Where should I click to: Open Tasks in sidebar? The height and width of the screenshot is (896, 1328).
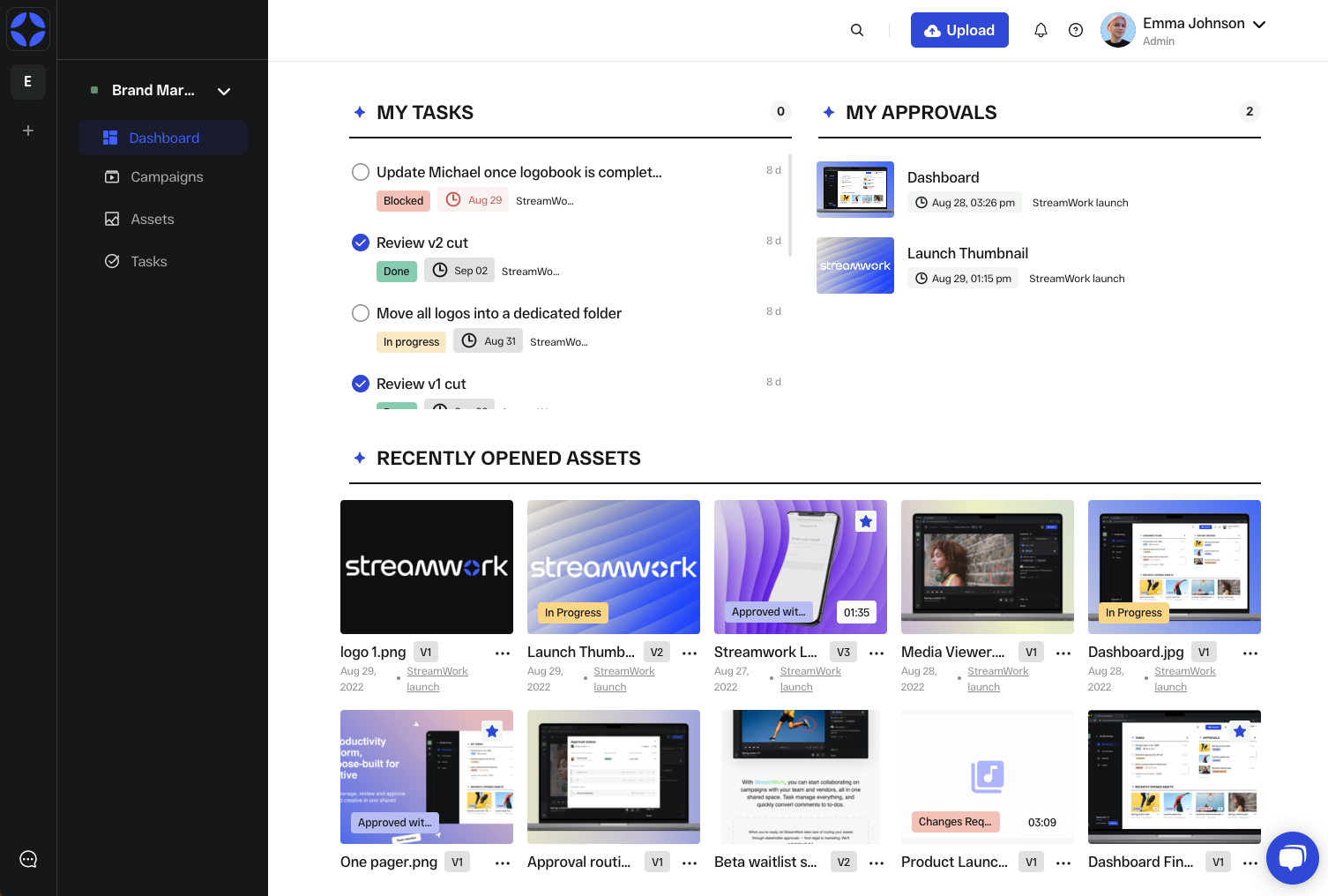(x=163, y=262)
